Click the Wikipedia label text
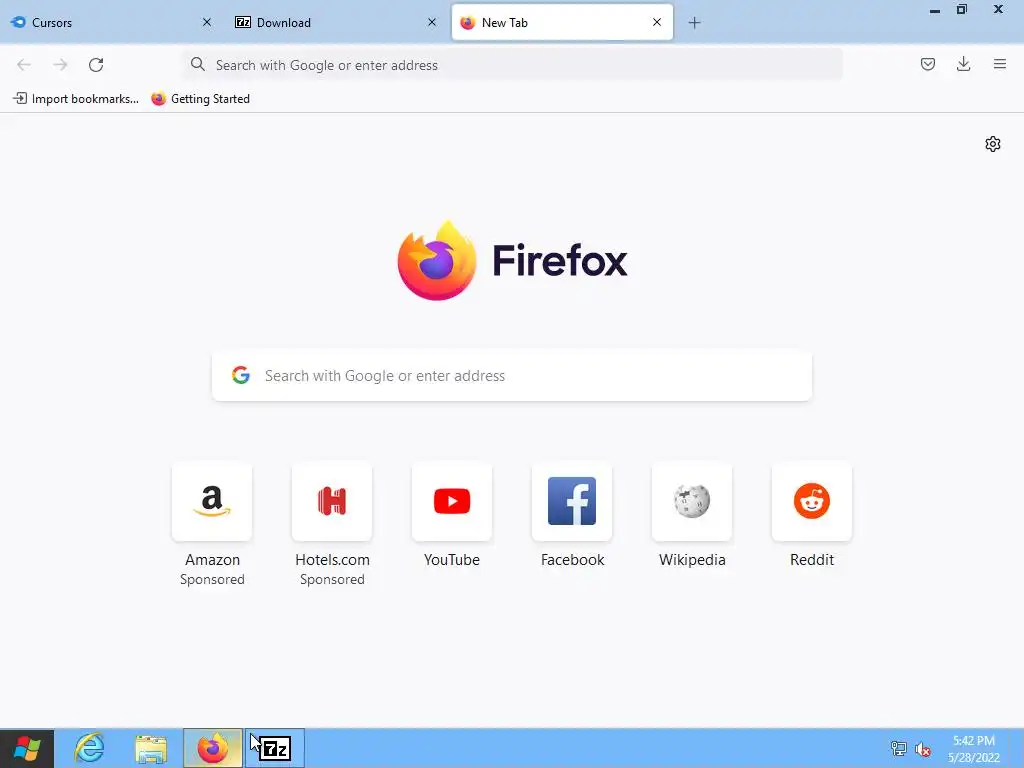The height and width of the screenshot is (768, 1024). click(692, 560)
